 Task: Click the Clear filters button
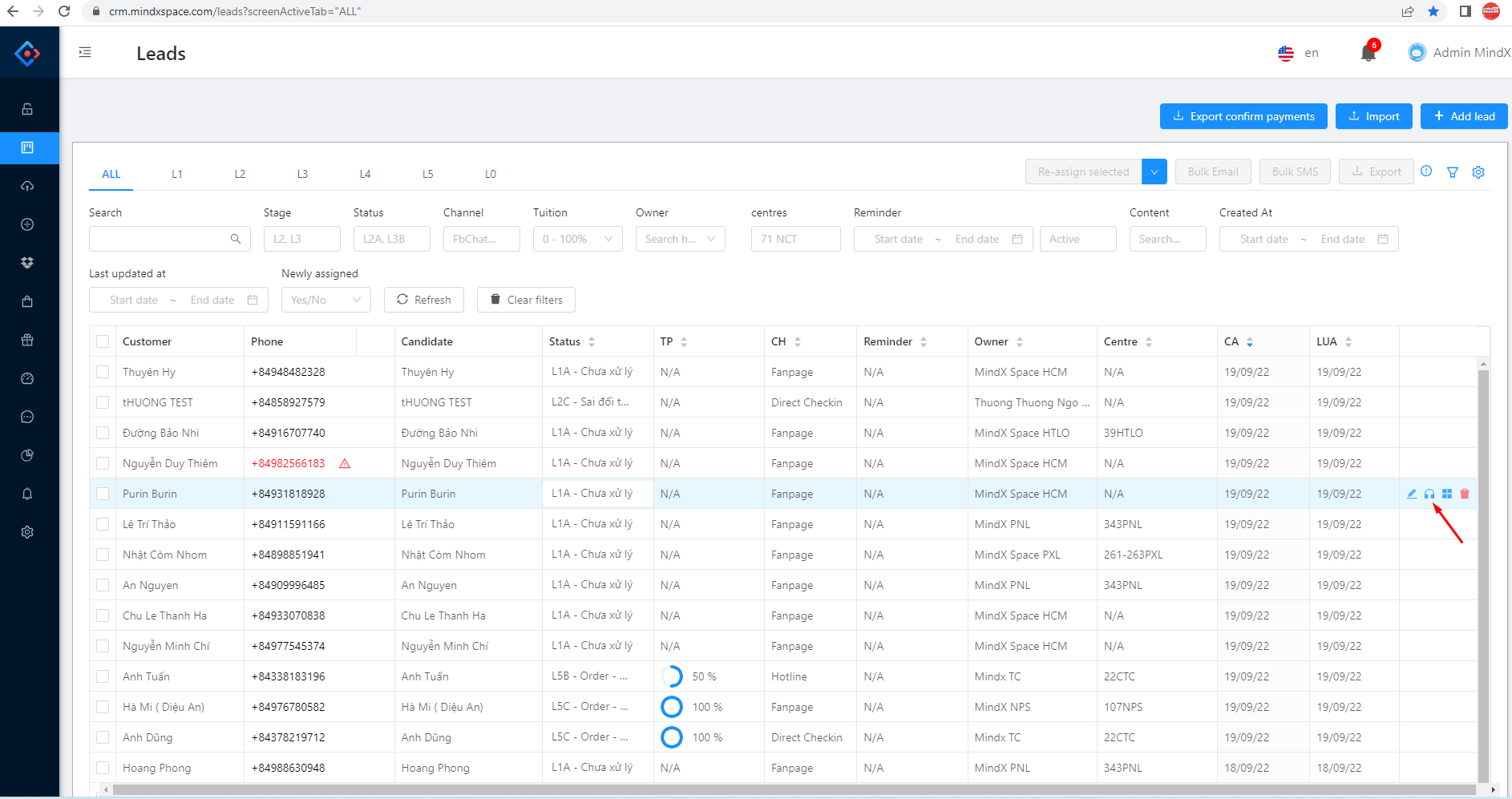(526, 300)
